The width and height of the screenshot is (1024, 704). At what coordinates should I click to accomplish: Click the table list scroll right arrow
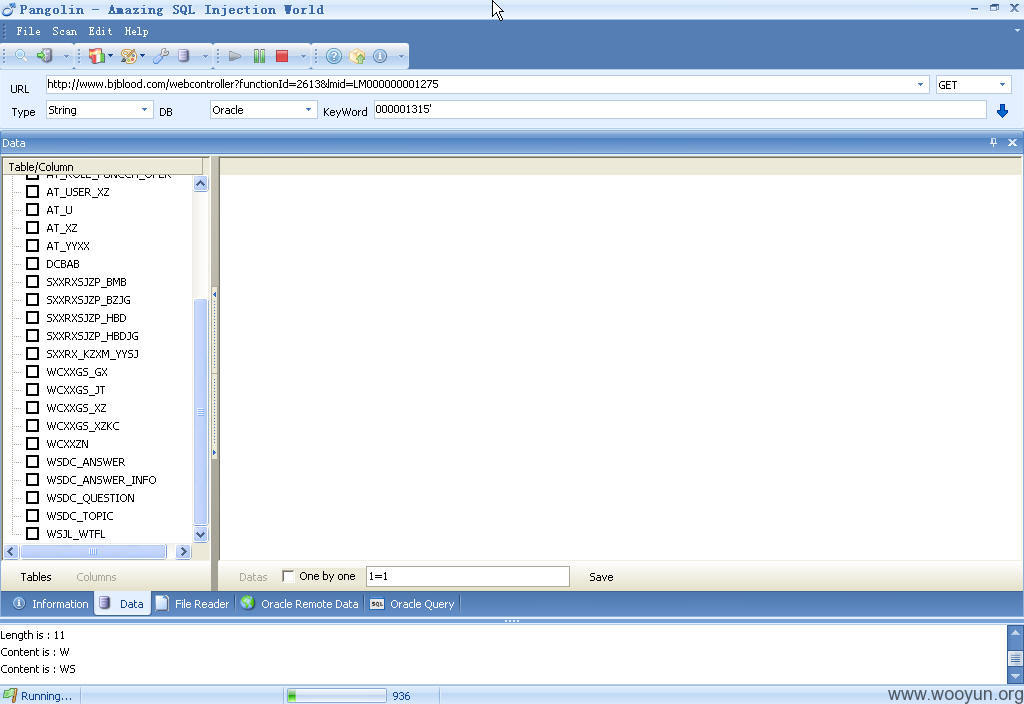(x=184, y=552)
